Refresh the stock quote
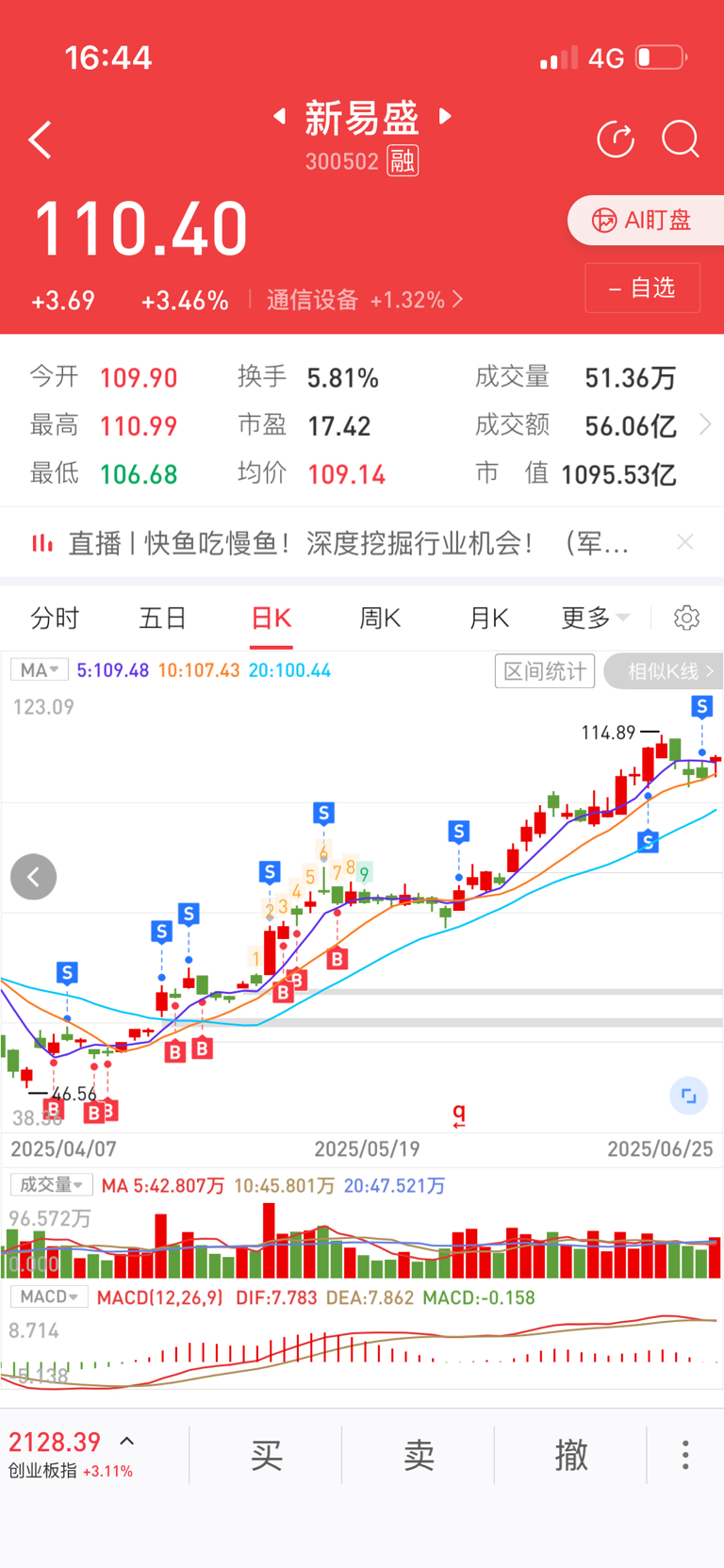The width and height of the screenshot is (724, 1568). pos(616,140)
